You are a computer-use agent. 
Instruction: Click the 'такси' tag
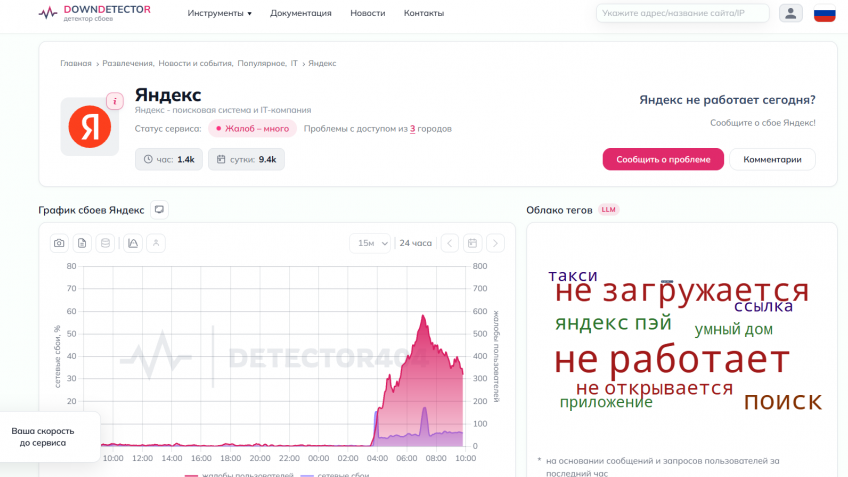click(573, 275)
